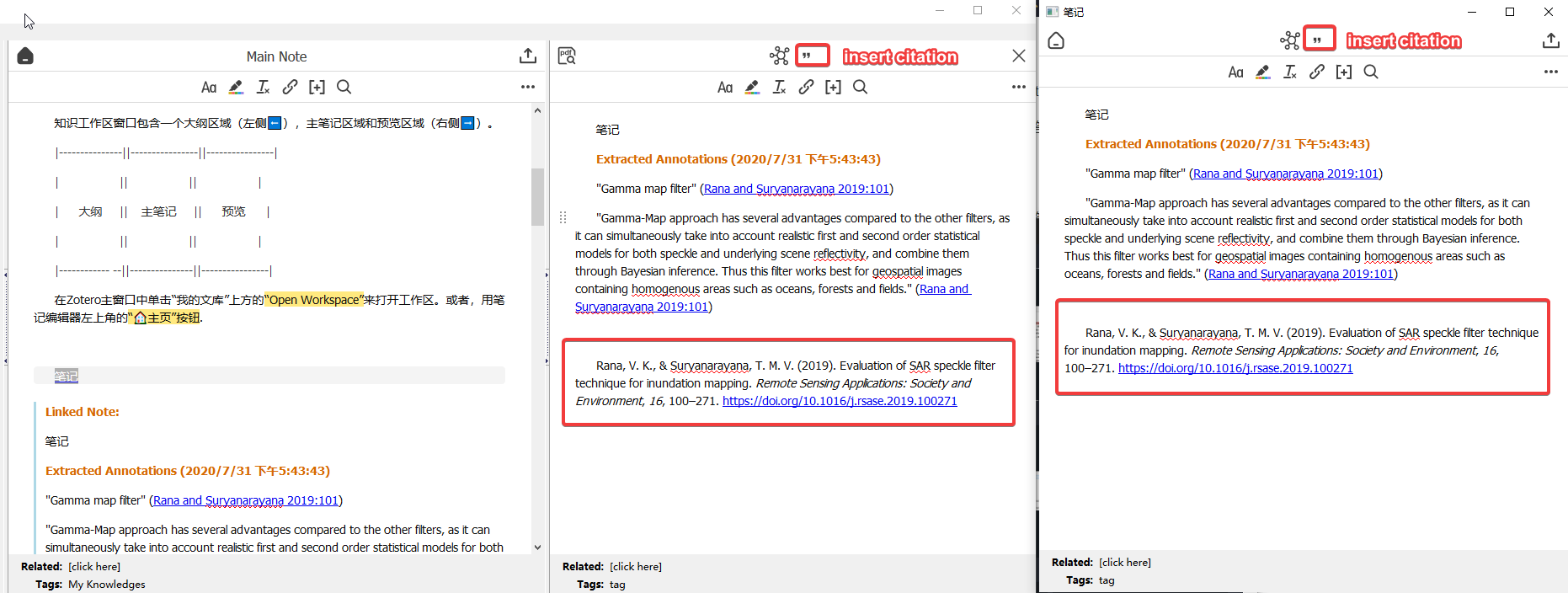Open find and replace in Main Note toolbar
Image resolution: width=1568 pixels, height=593 pixels.
(x=344, y=87)
